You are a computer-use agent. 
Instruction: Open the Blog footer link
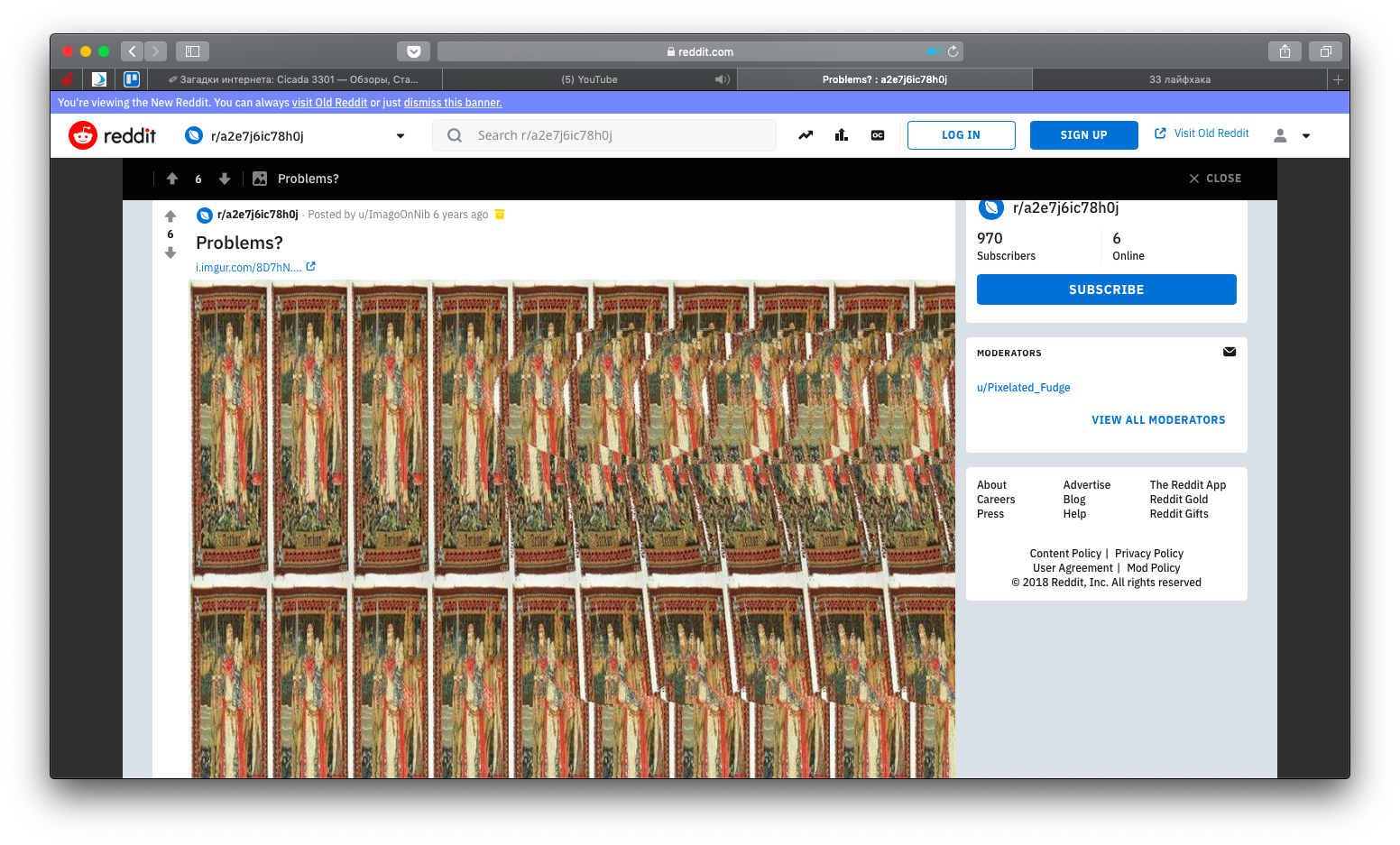point(1074,500)
